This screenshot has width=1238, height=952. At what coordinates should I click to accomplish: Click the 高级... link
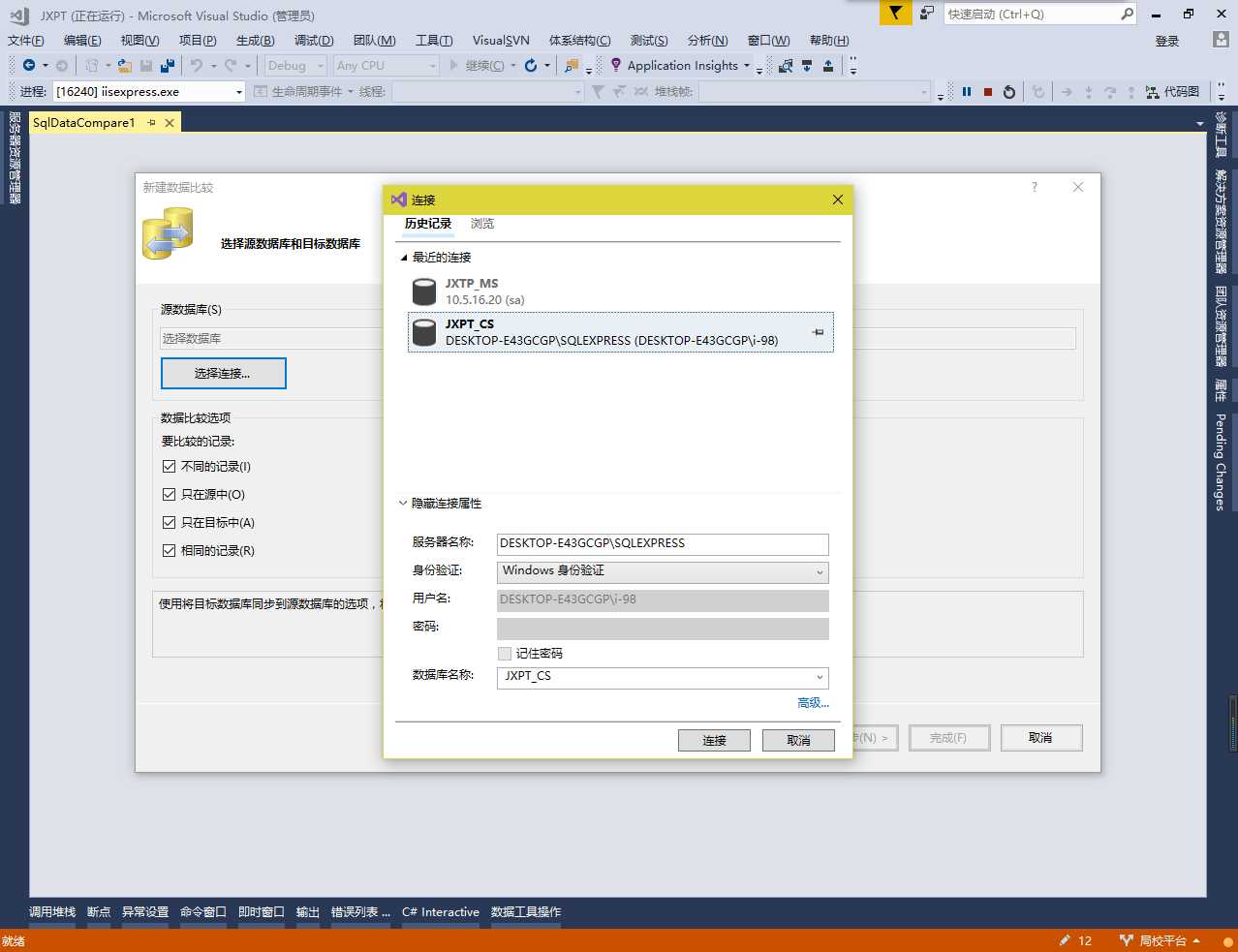[813, 703]
